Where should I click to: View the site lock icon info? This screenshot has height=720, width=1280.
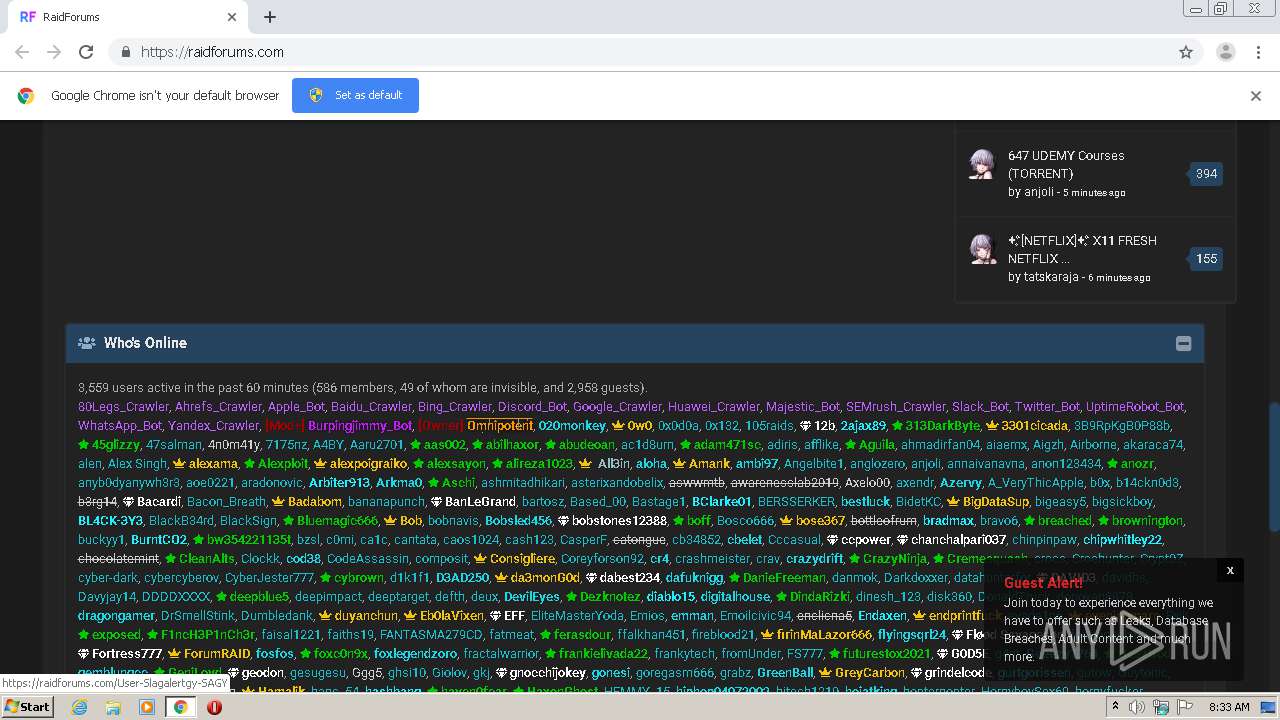pyautogui.click(x=125, y=52)
